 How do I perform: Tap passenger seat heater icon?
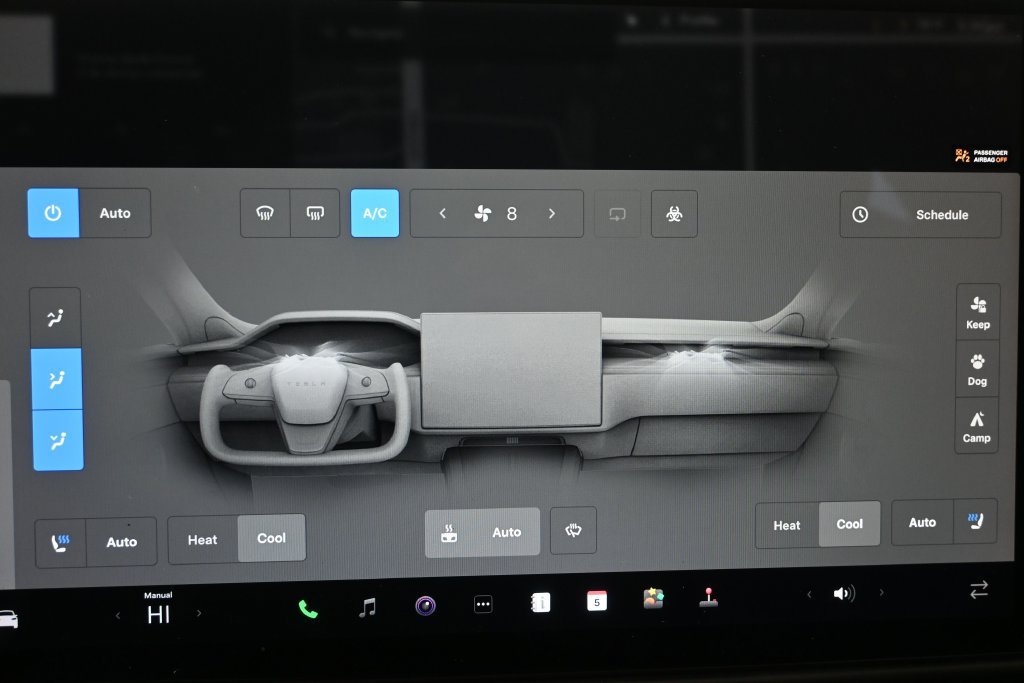pos(975,521)
